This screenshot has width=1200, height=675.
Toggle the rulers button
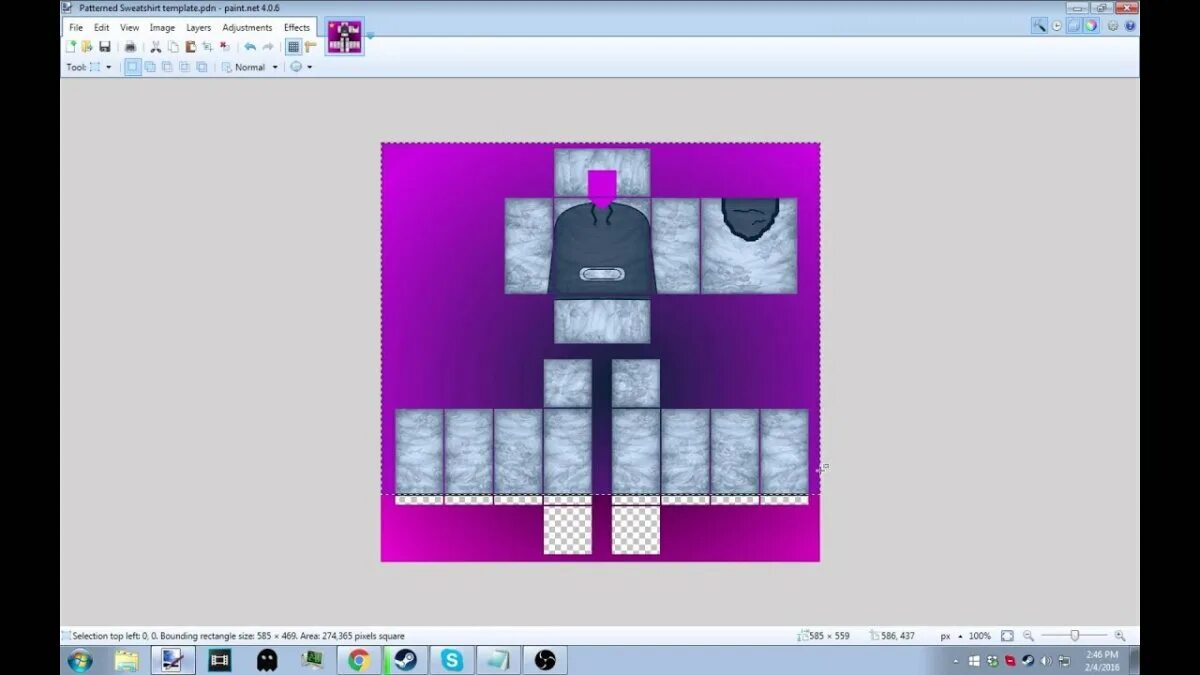(x=310, y=47)
